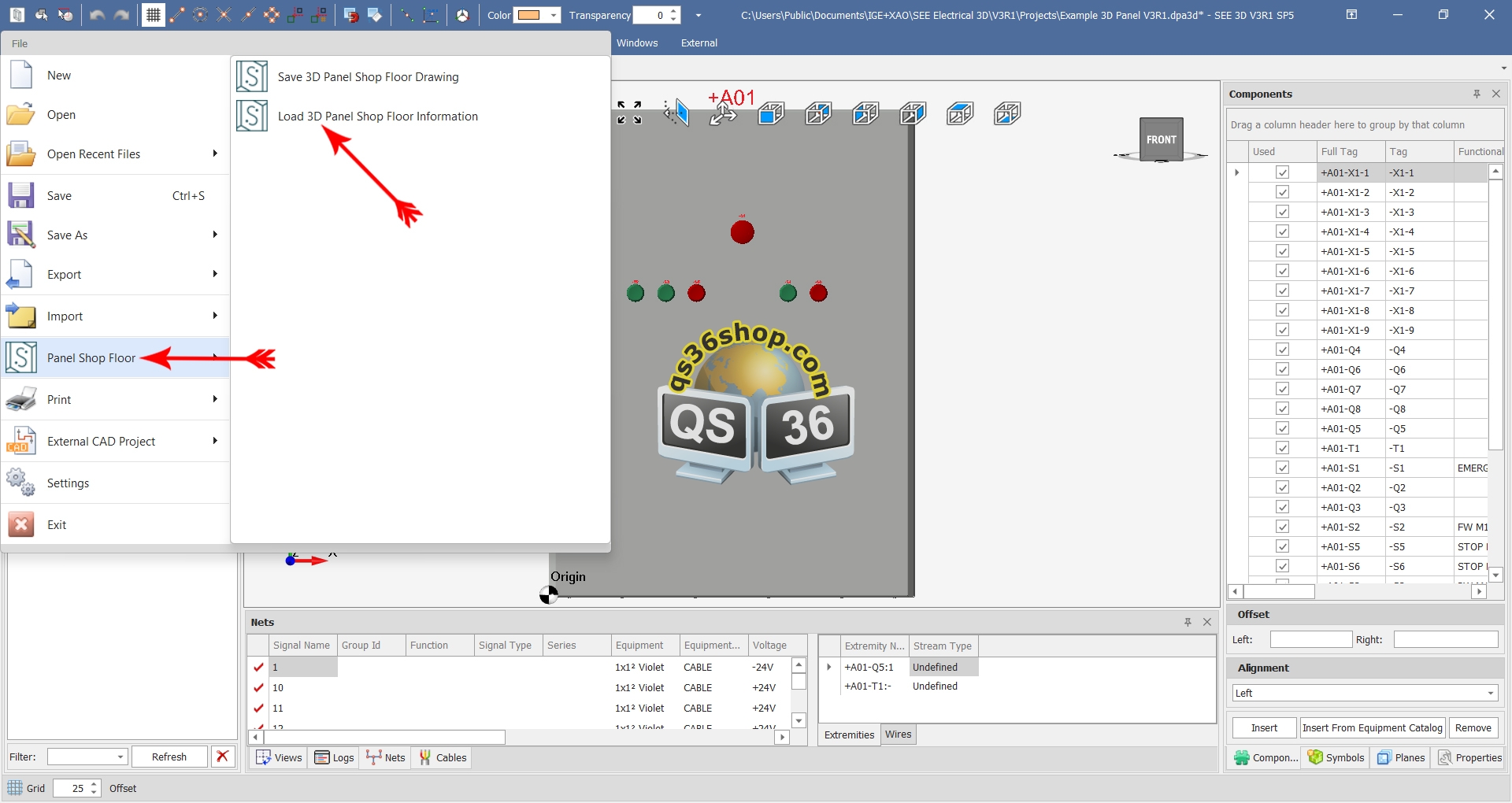Viewport: 1512px width, 803px height.
Task: Choose Load 3D Panel Shop Floor Information
Action: 377,117
